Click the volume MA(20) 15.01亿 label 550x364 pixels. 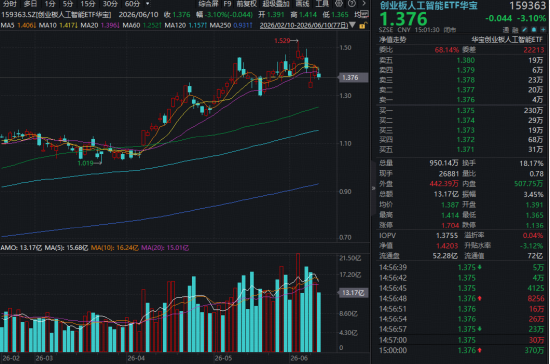click(165, 248)
